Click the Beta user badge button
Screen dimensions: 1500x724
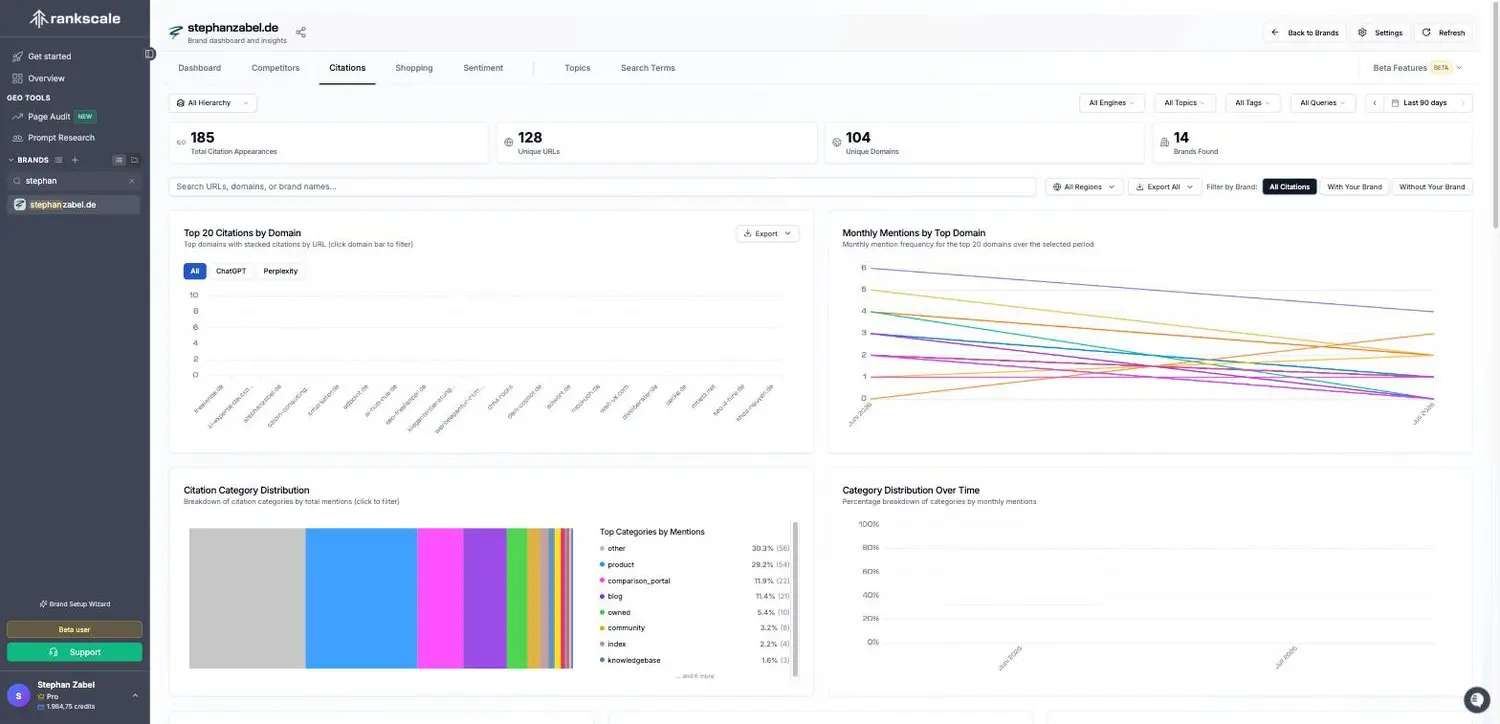pos(75,630)
